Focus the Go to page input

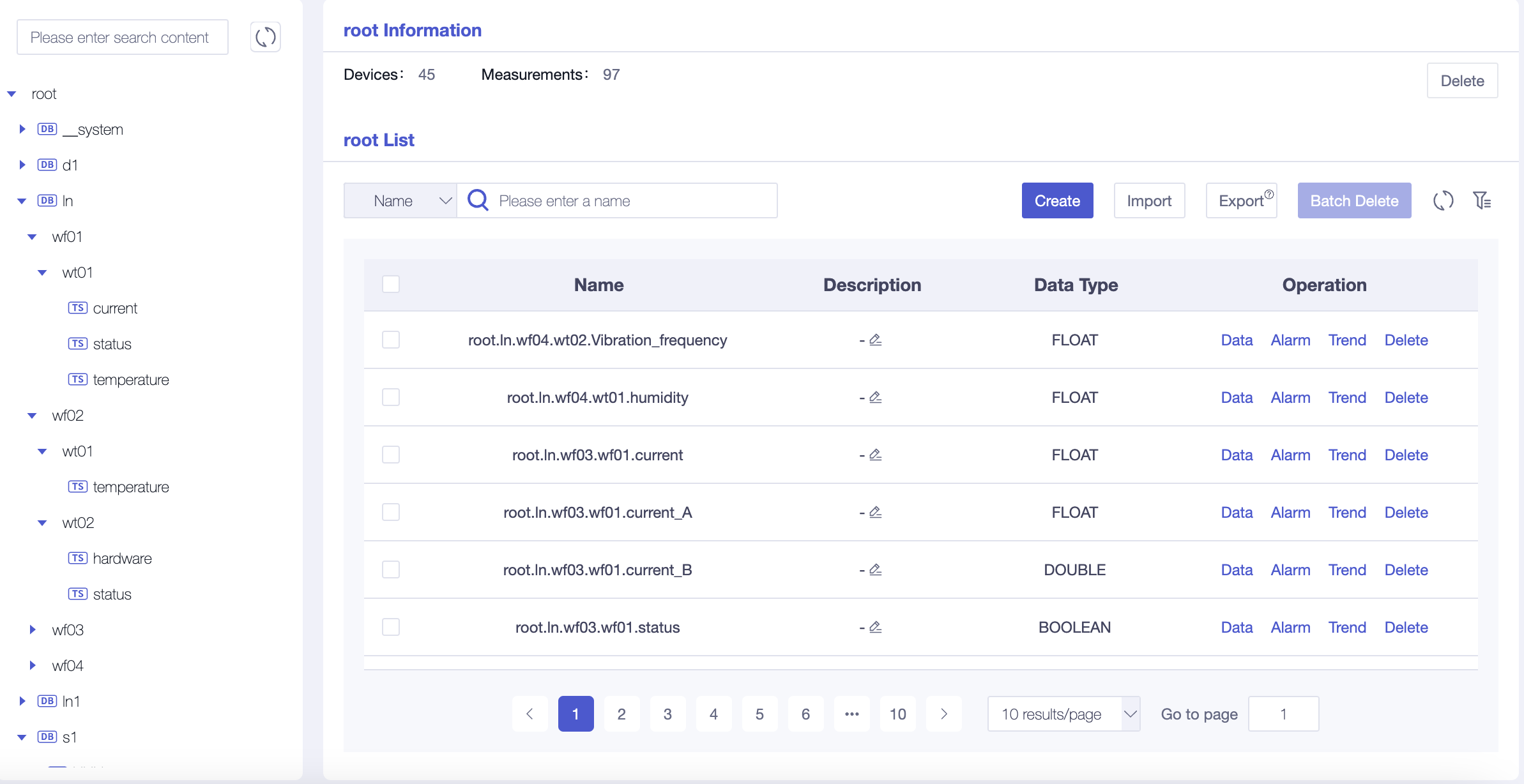1283,714
